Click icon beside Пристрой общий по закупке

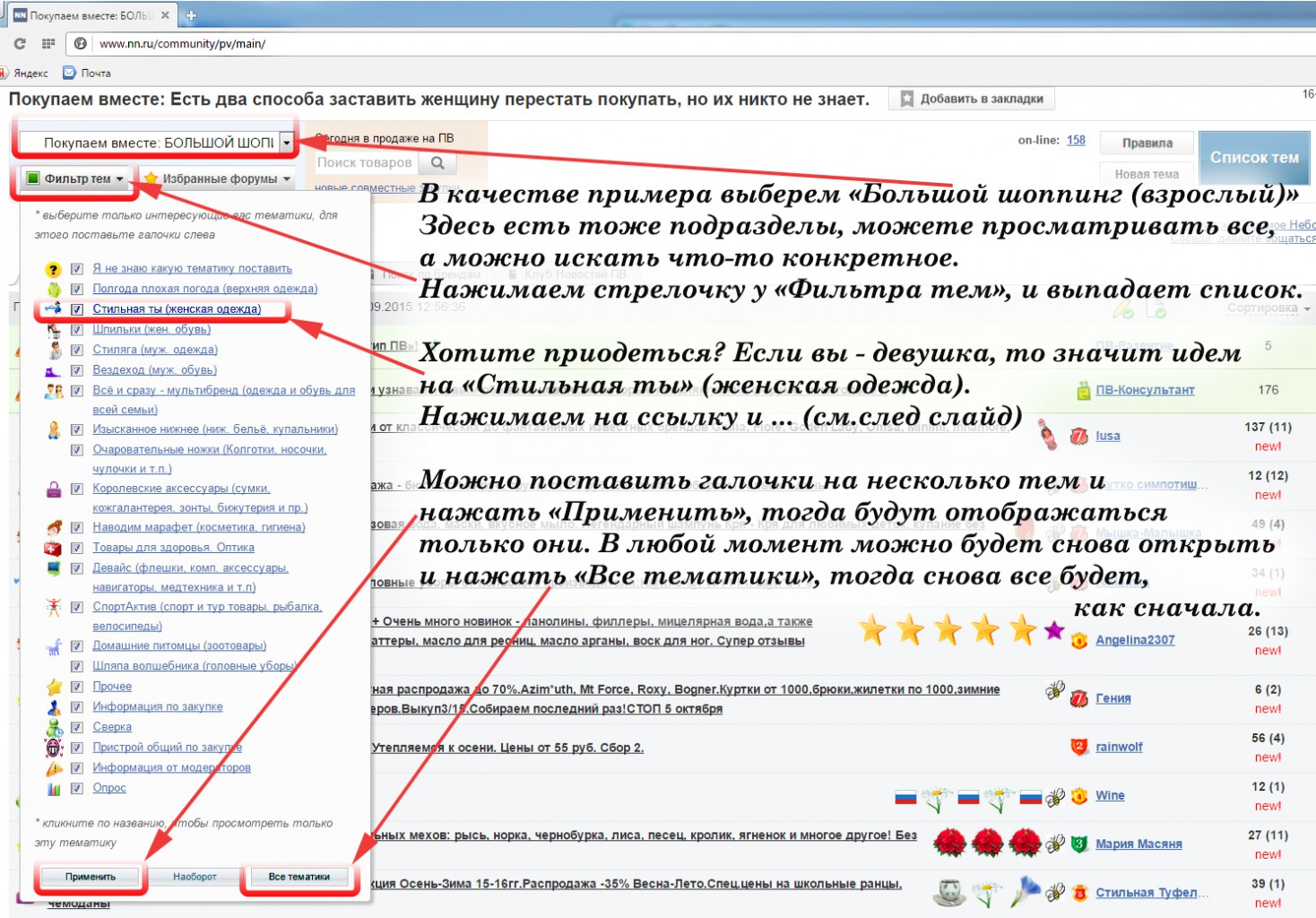click(54, 748)
